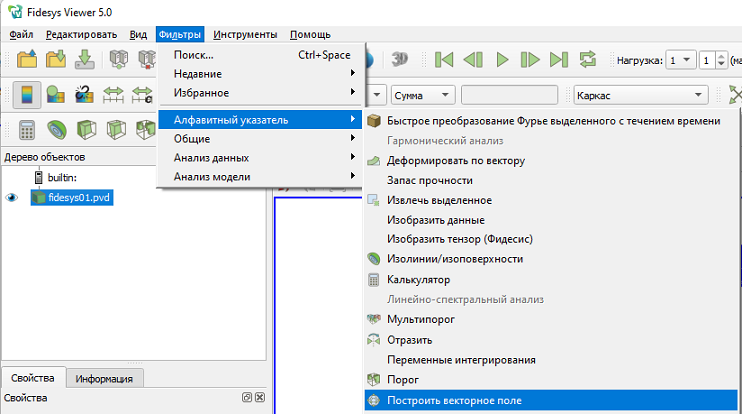Click the Calculator toolbar icon
The width and height of the screenshot is (742, 414).
(x=27, y=130)
